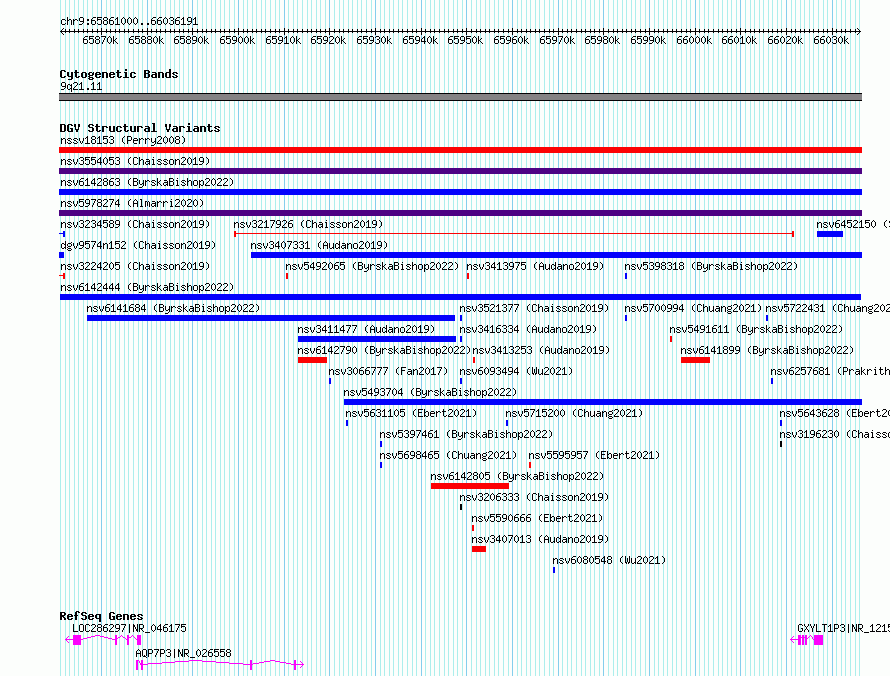Click nsv5397461 (ByrskaBishop2022) label
The image size is (890, 676).
coord(466,434)
